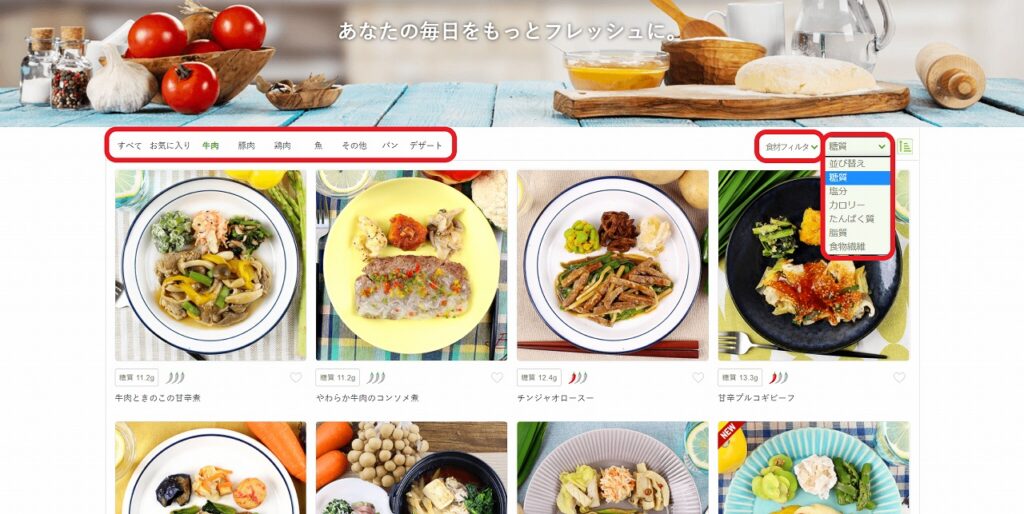Image resolution: width=1024 pixels, height=514 pixels.
Task: Select the デザート category tab
Action: pos(426,146)
